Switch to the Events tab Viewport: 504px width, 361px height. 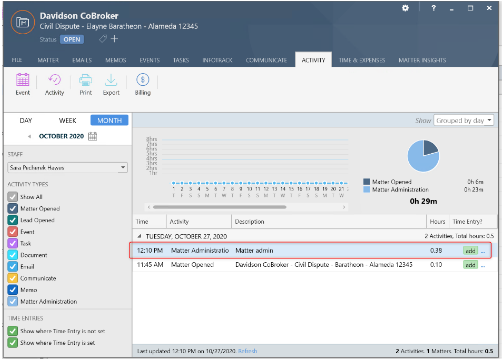(150, 60)
